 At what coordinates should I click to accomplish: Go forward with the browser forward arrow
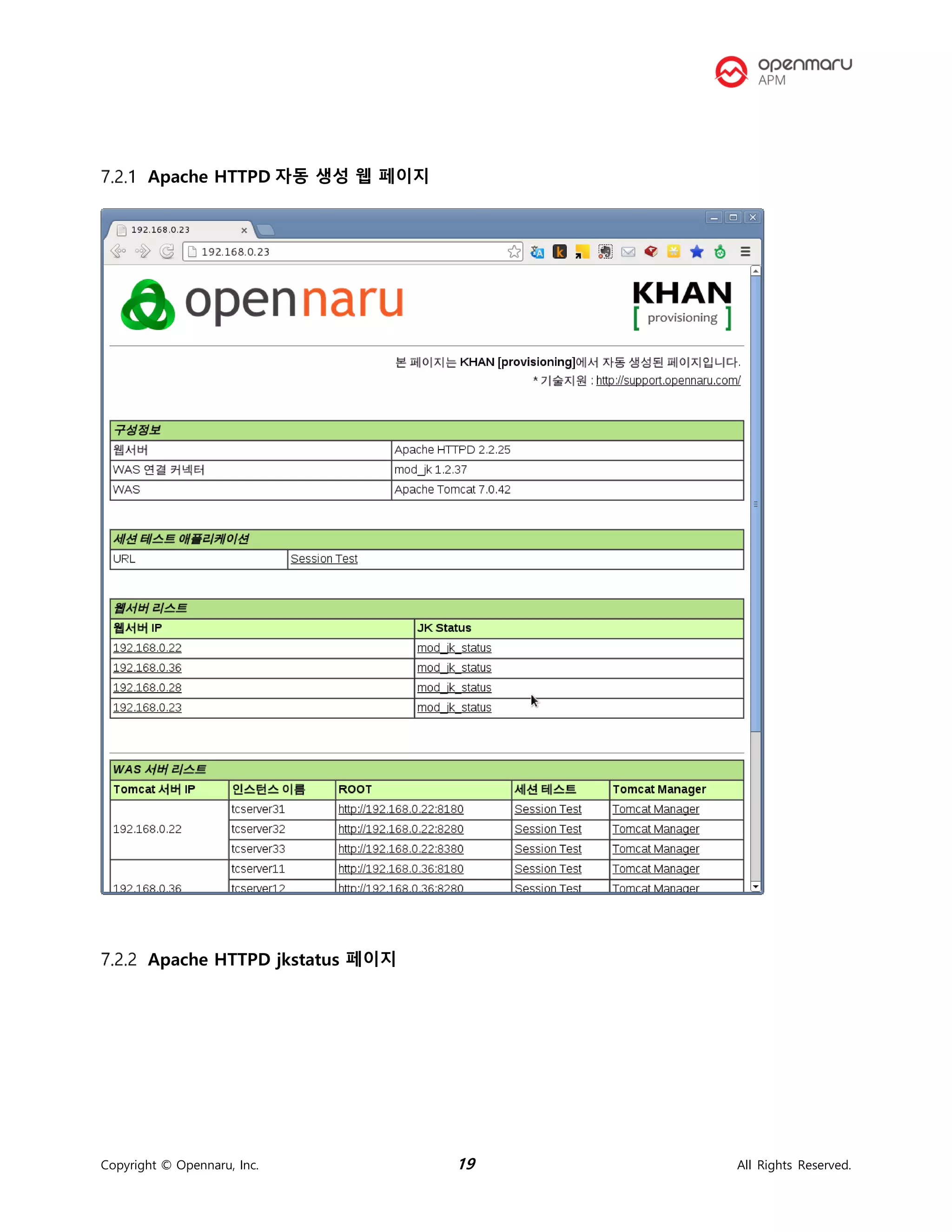[x=143, y=251]
